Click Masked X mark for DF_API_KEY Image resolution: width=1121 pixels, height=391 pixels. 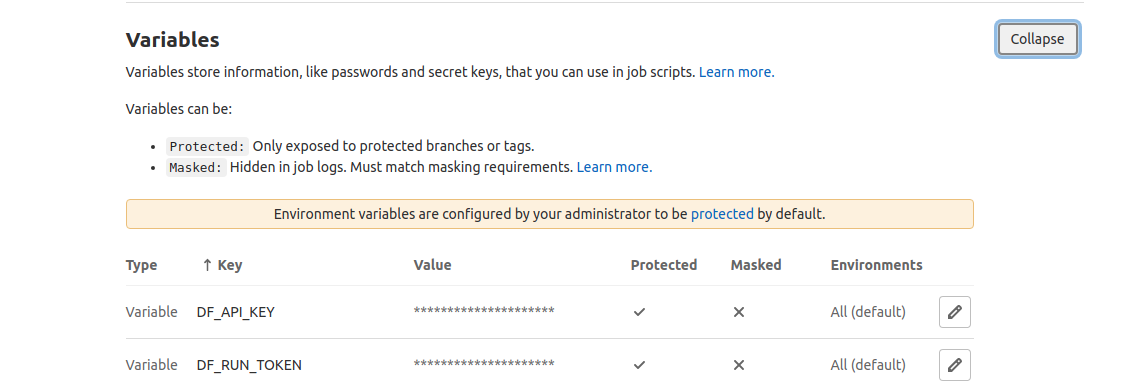point(739,312)
